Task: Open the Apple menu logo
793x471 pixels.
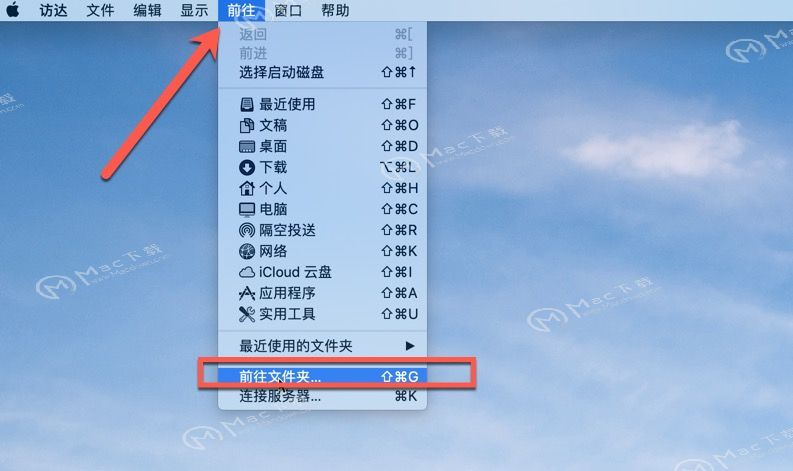Action: tap(13, 10)
